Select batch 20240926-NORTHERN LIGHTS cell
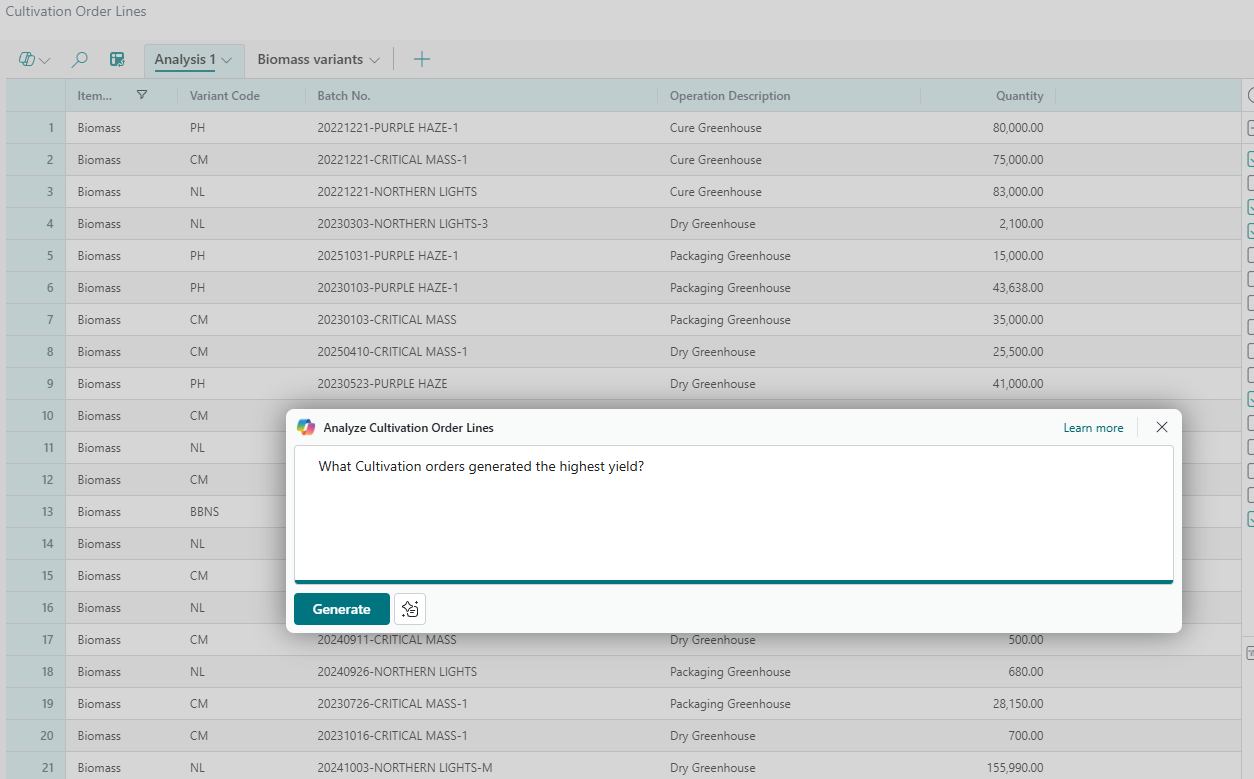 click(x=397, y=672)
